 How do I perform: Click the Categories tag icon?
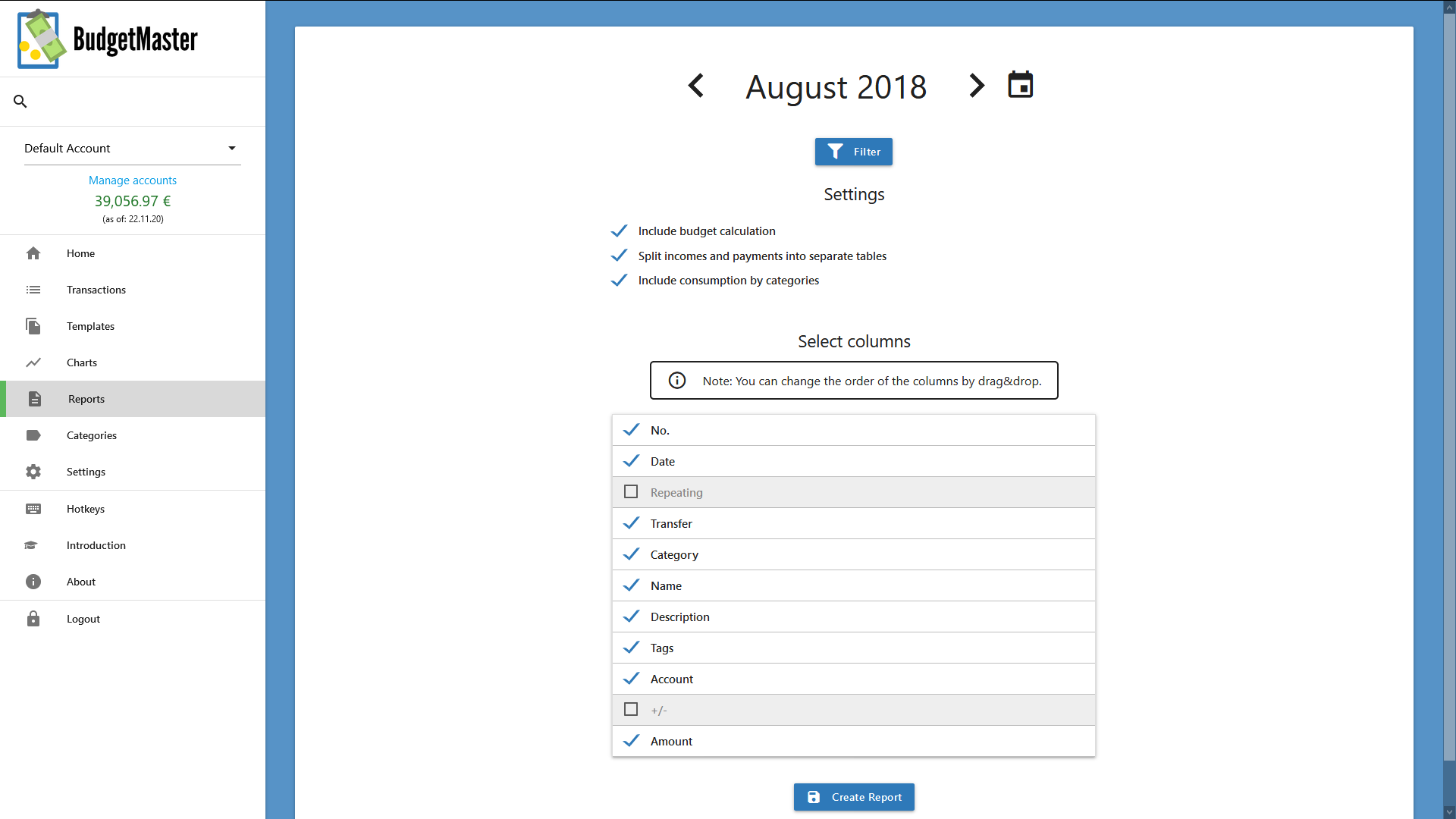(x=33, y=435)
